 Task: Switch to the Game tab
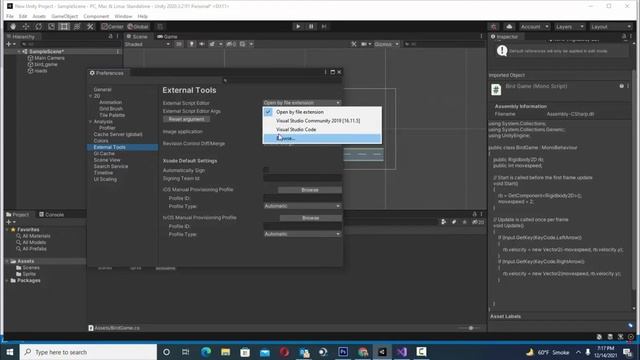click(x=167, y=36)
